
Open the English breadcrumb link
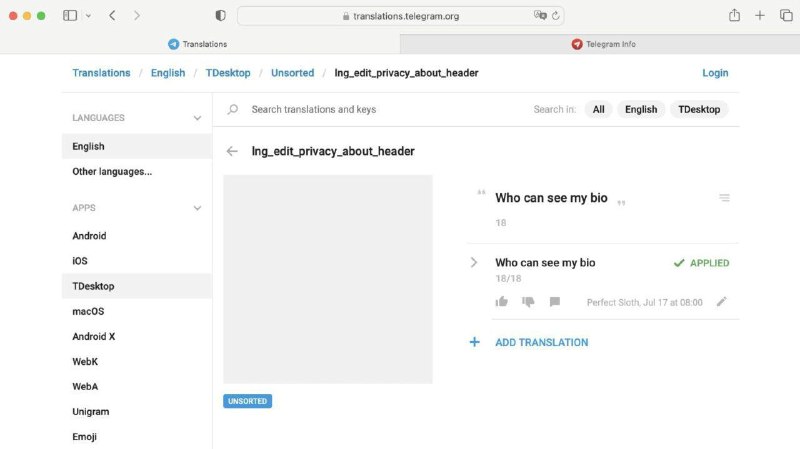click(168, 73)
